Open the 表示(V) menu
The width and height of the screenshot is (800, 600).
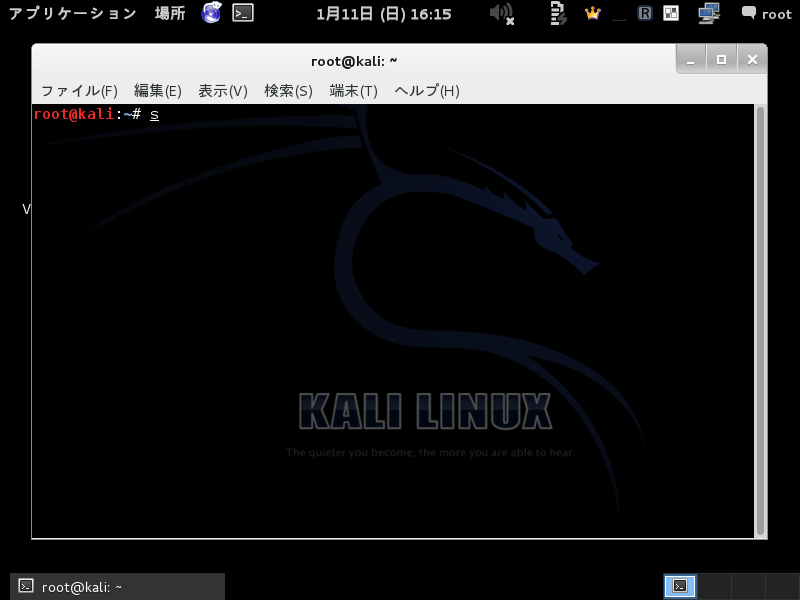click(x=223, y=91)
